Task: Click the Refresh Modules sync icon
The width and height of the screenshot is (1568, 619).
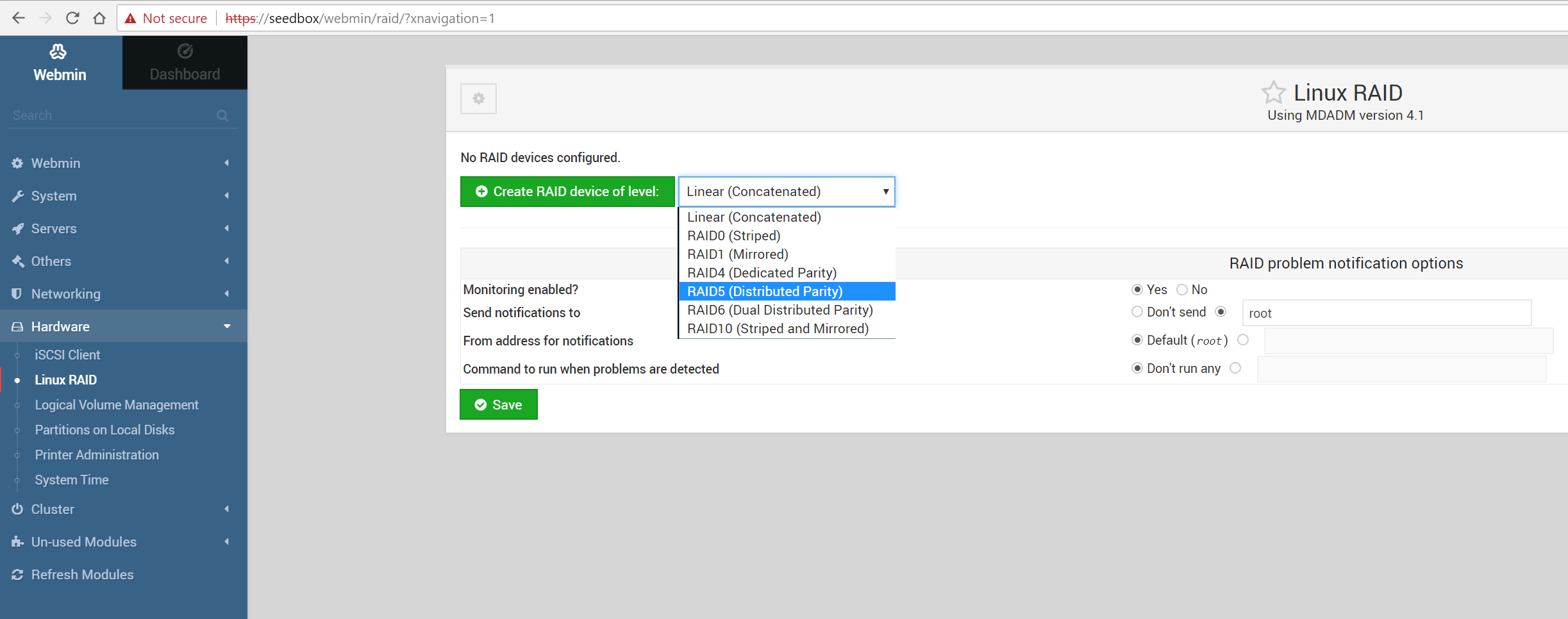Action: [x=17, y=574]
